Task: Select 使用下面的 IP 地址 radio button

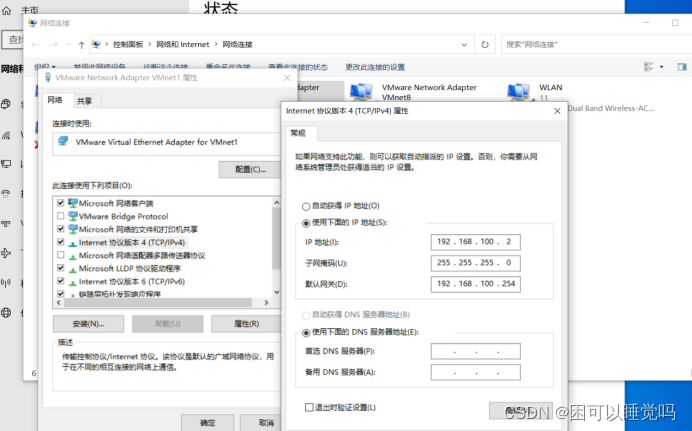Action: coord(305,223)
